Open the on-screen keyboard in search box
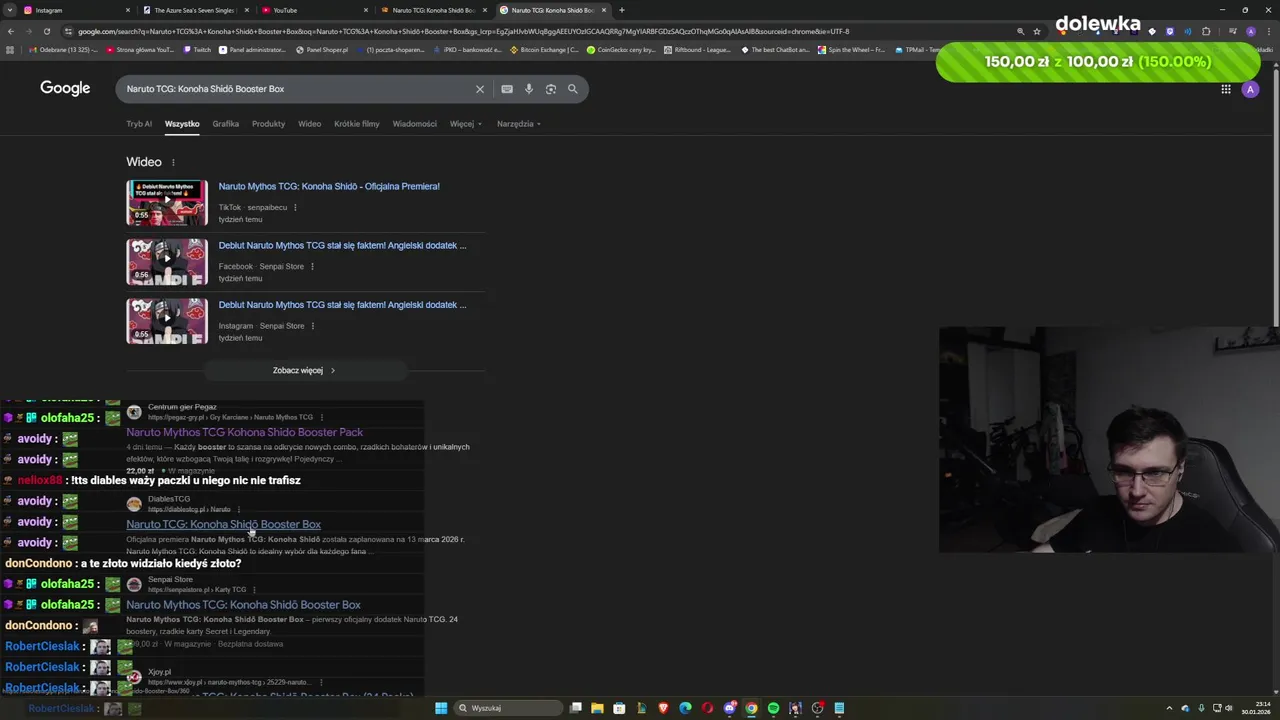The height and width of the screenshot is (720, 1280). [507, 89]
